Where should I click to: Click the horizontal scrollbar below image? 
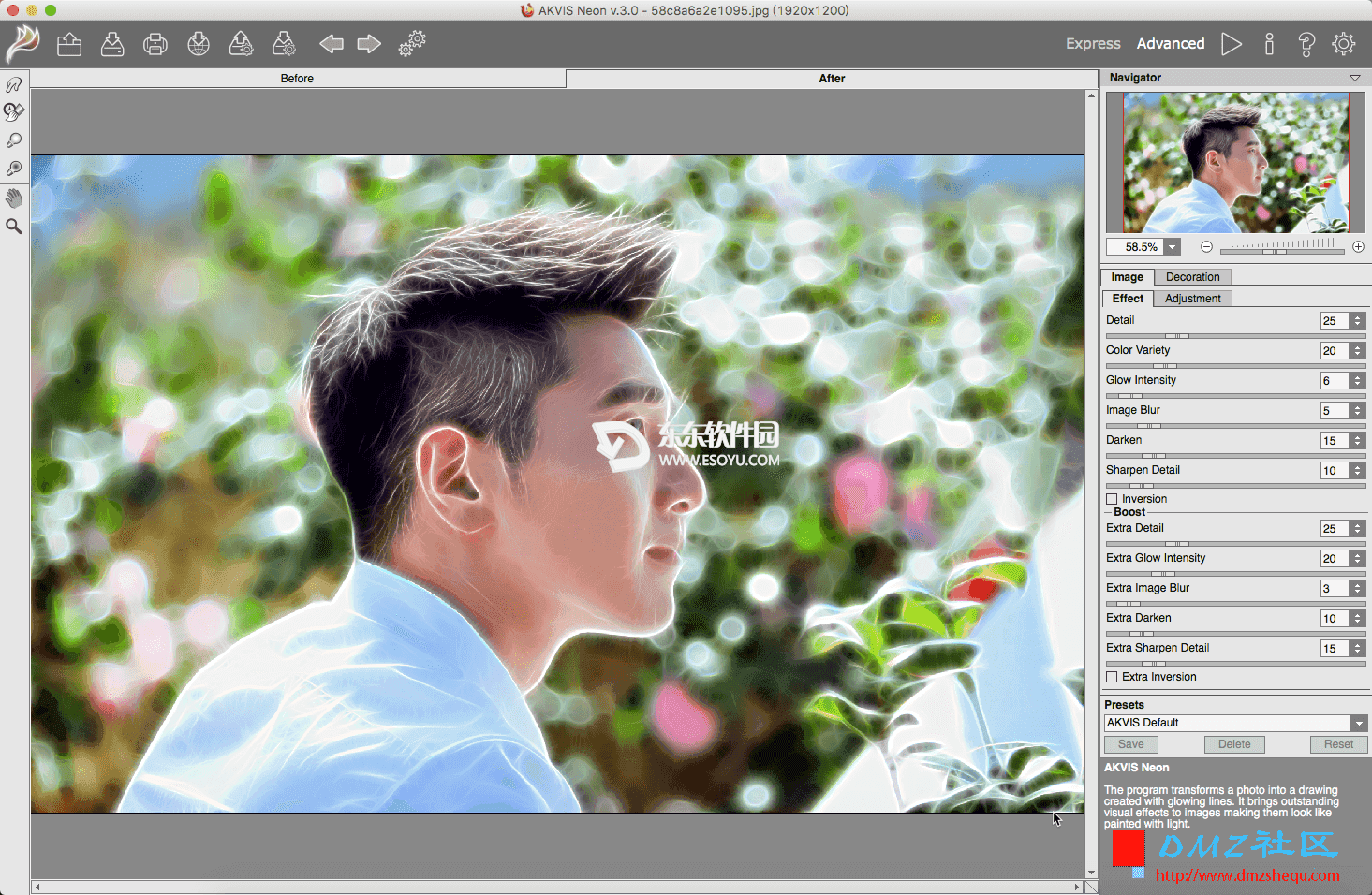tap(557, 887)
